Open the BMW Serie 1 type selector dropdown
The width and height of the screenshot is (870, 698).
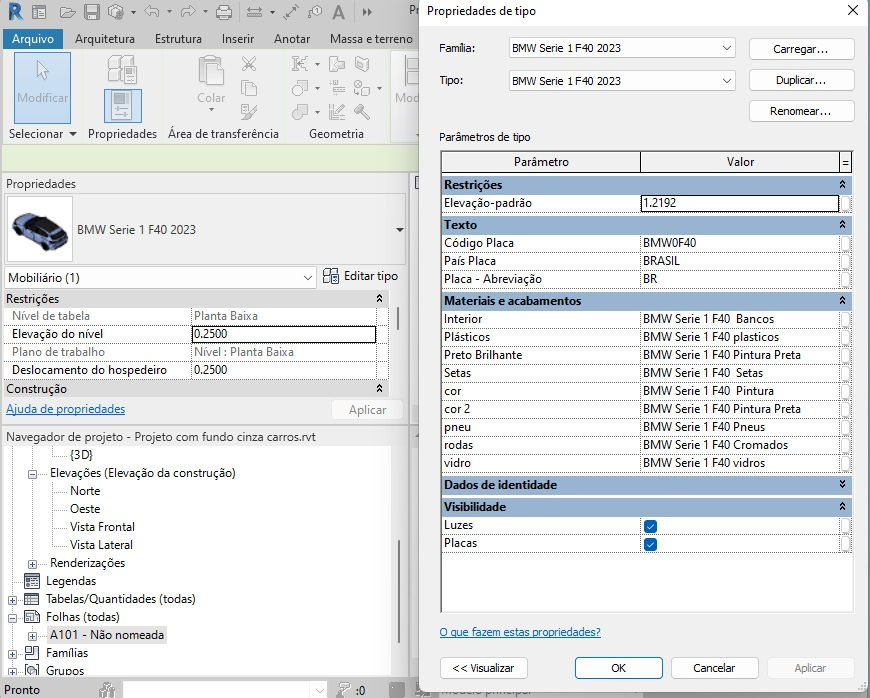pos(399,230)
